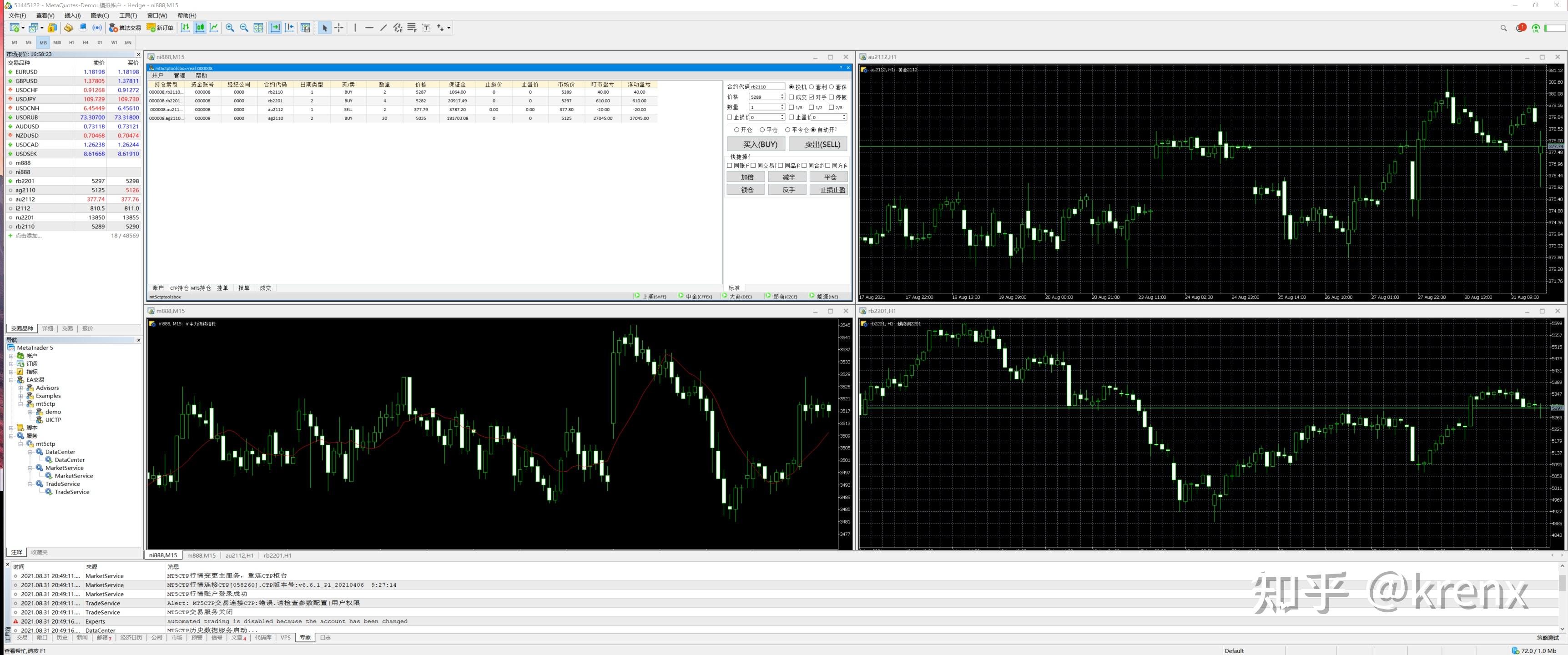The height and width of the screenshot is (655, 1568).
Task: Click the 合约代码 rb2110 input field
Action: [766, 87]
